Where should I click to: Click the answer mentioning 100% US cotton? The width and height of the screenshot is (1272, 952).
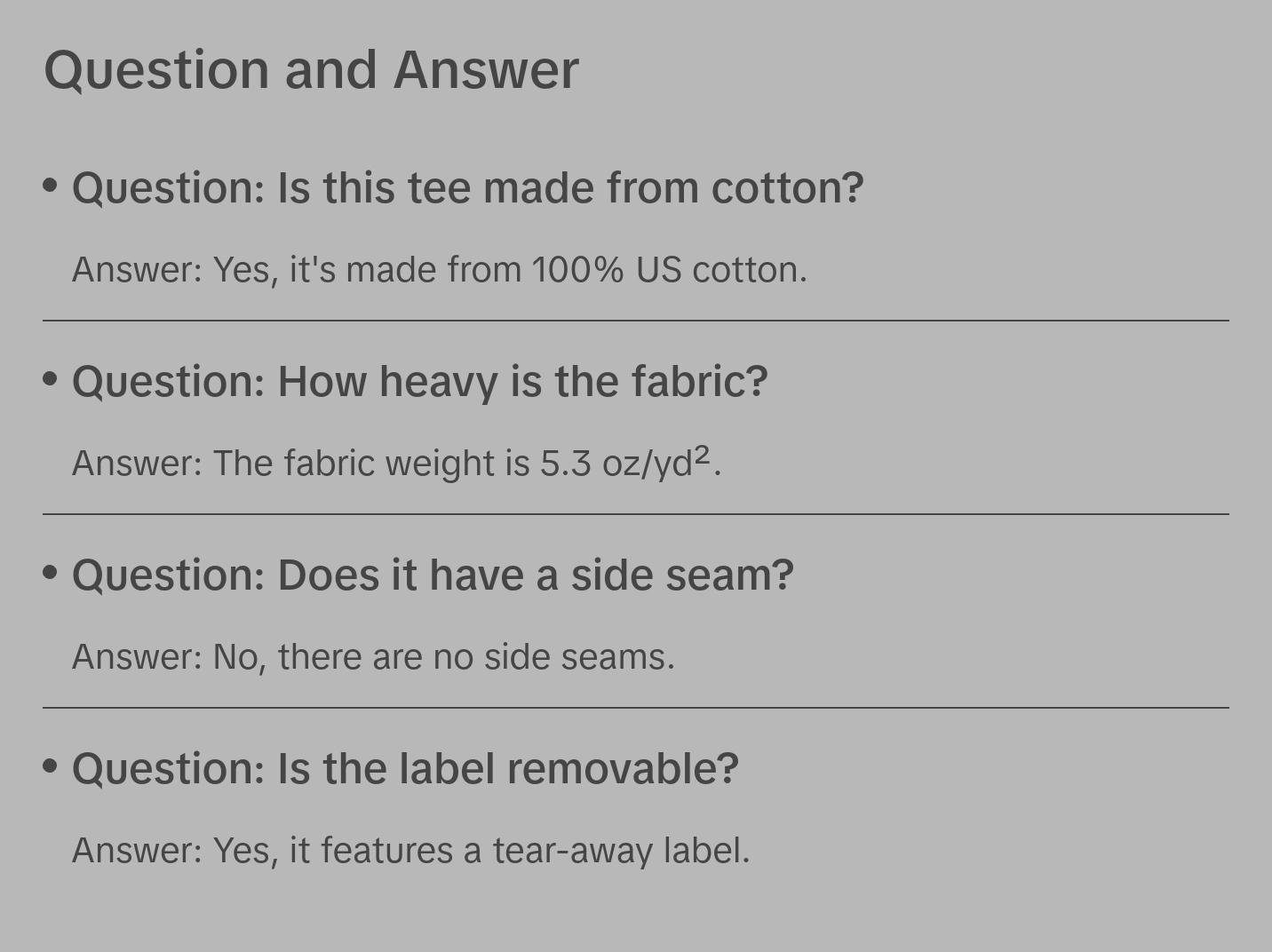coord(439,270)
